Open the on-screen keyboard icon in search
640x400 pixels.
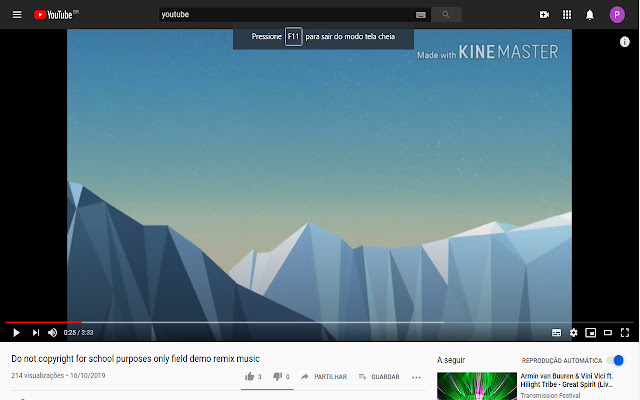point(421,15)
